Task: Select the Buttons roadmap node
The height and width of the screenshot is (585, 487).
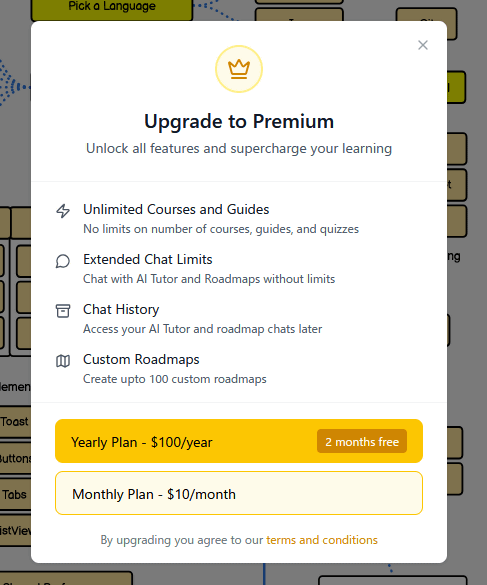Action: pos(15,458)
